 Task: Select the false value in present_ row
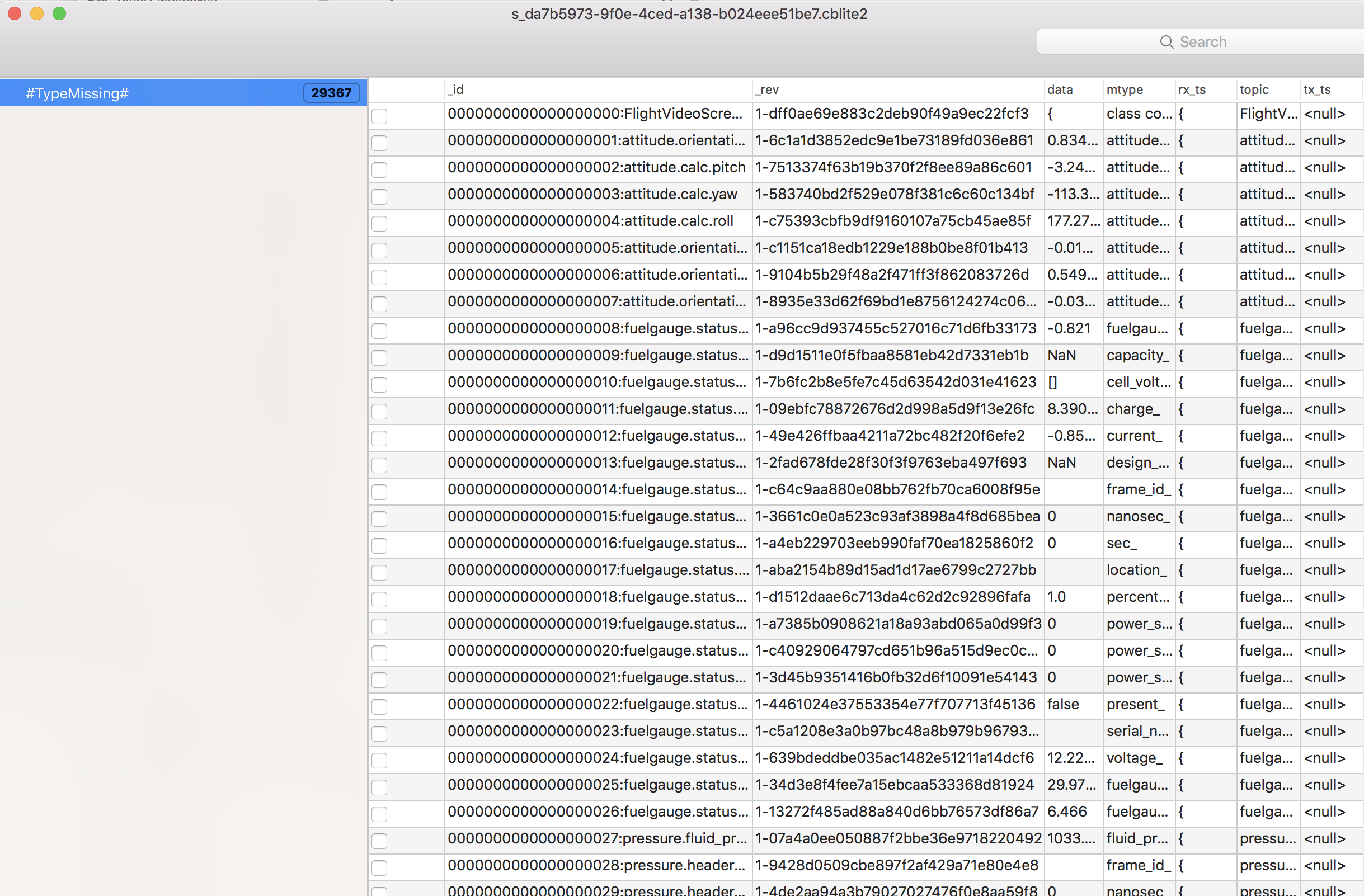click(x=1062, y=704)
